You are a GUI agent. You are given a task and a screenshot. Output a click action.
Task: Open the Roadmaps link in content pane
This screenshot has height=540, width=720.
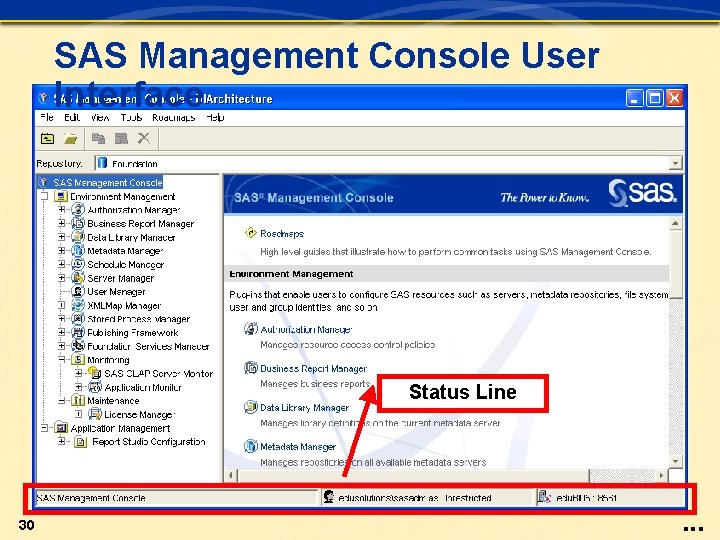click(282, 234)
